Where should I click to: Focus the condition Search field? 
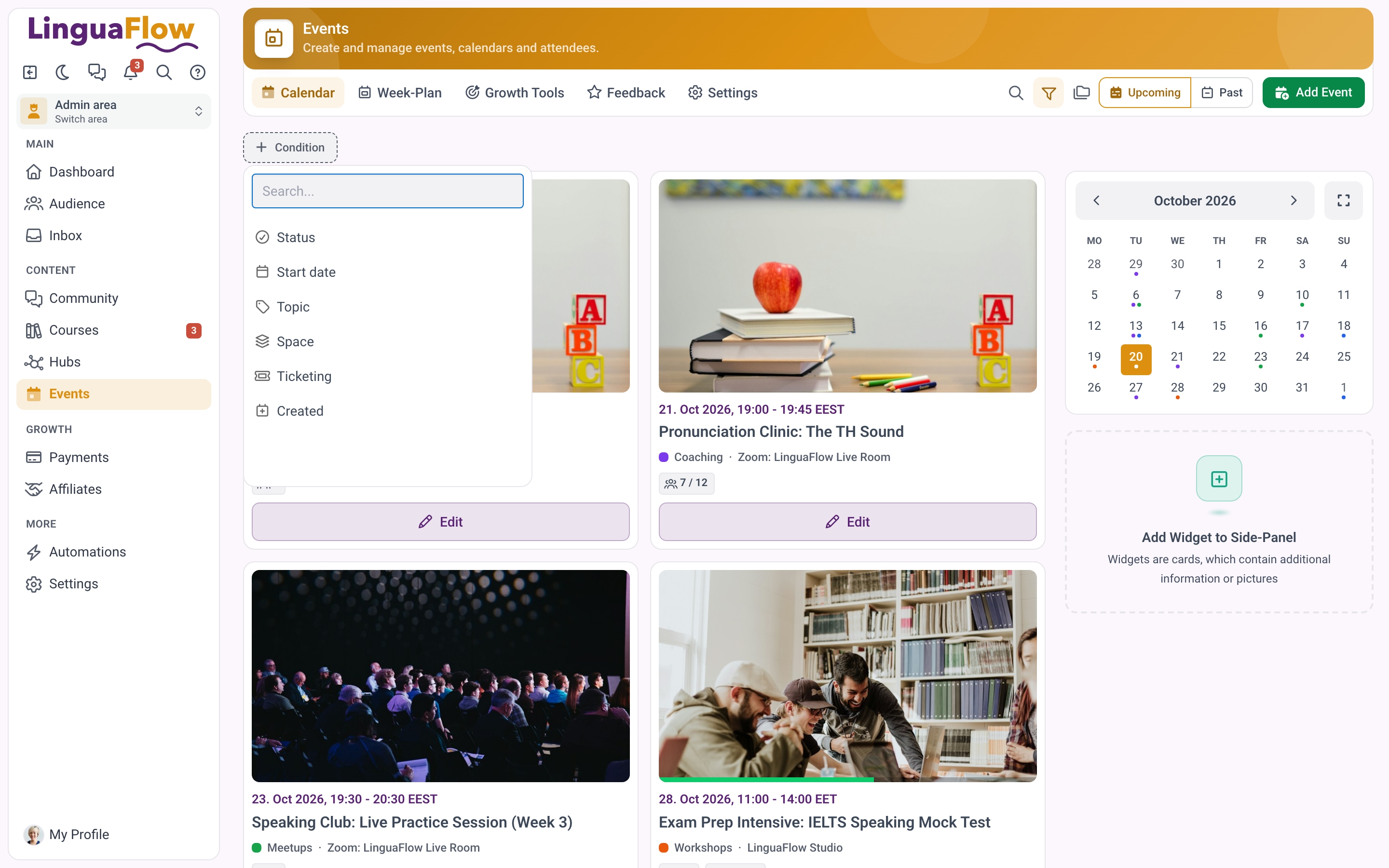coord(387,191)
